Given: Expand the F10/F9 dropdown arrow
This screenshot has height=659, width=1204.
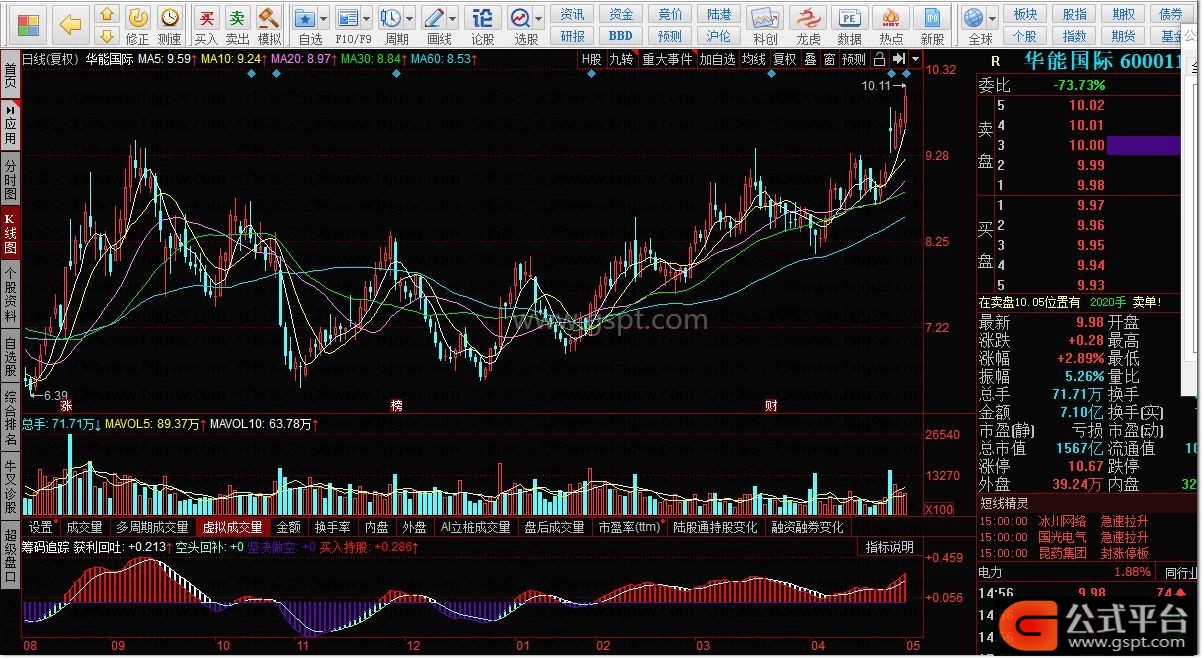Looking at the screenshot, I should 366,18.
